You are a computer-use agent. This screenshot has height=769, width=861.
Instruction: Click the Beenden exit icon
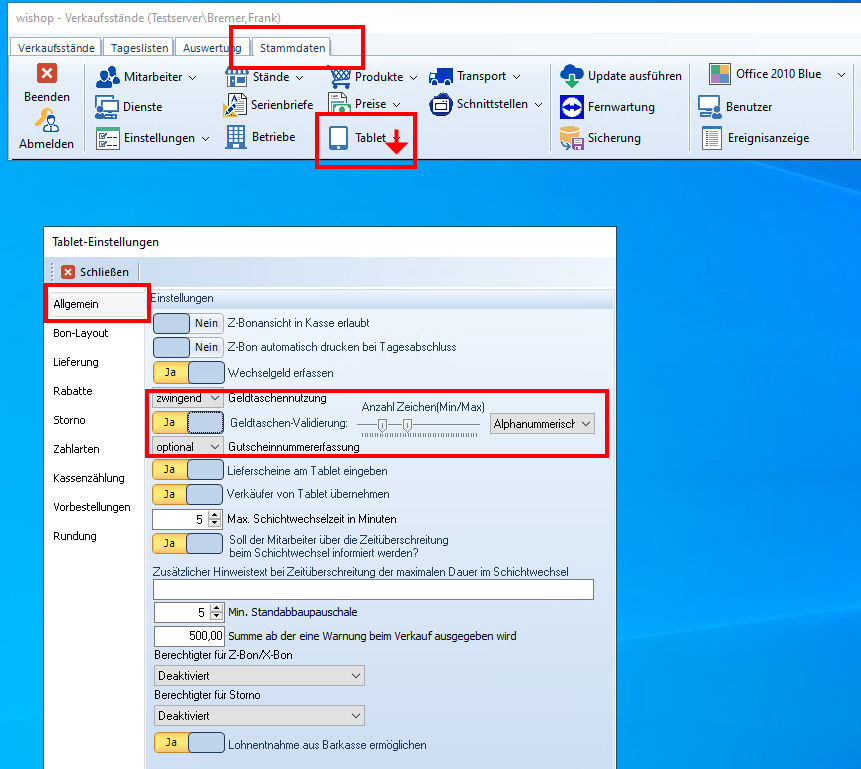click(46, 74)
